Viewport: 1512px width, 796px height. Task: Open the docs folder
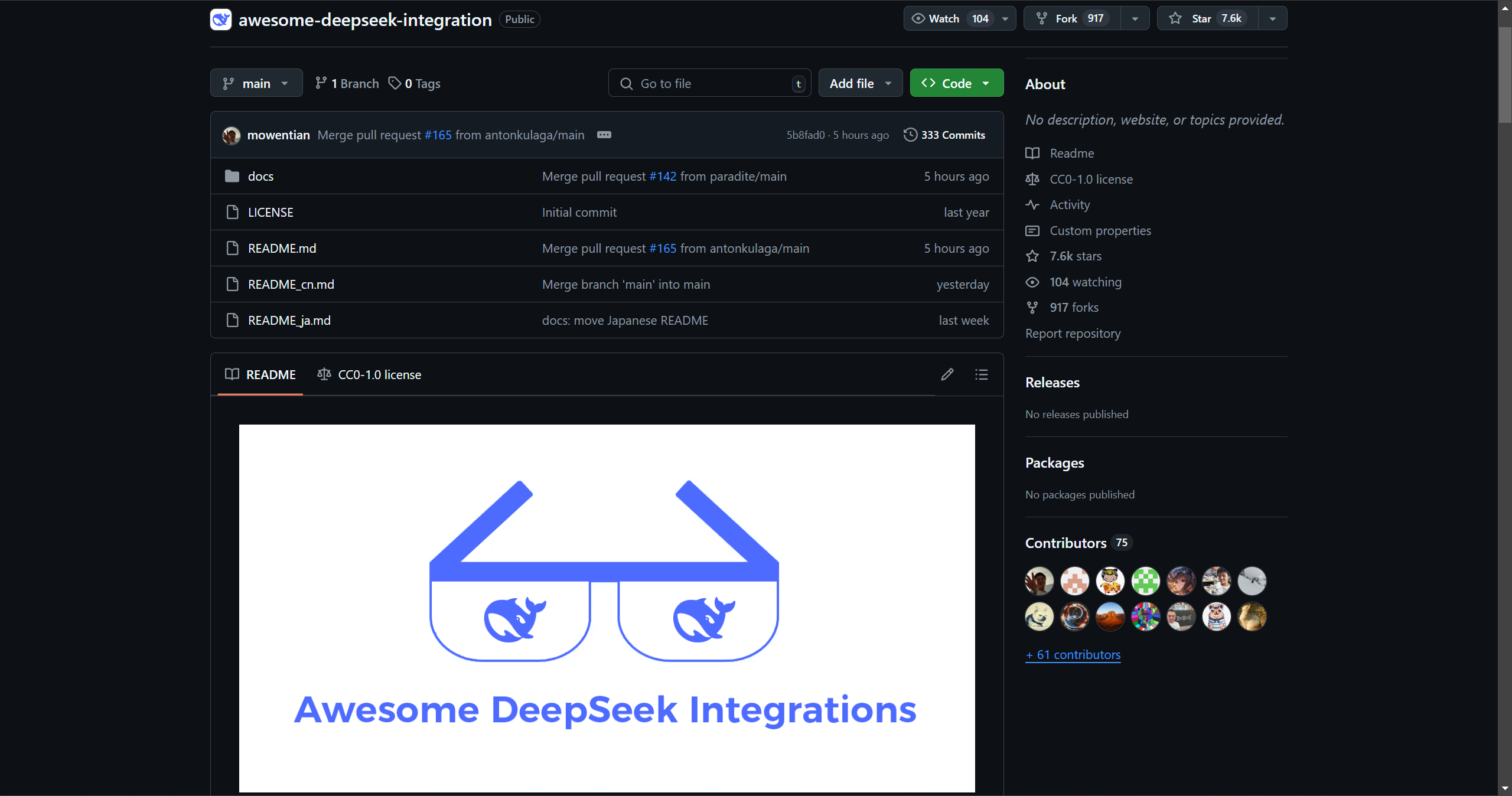pos(260,177)
